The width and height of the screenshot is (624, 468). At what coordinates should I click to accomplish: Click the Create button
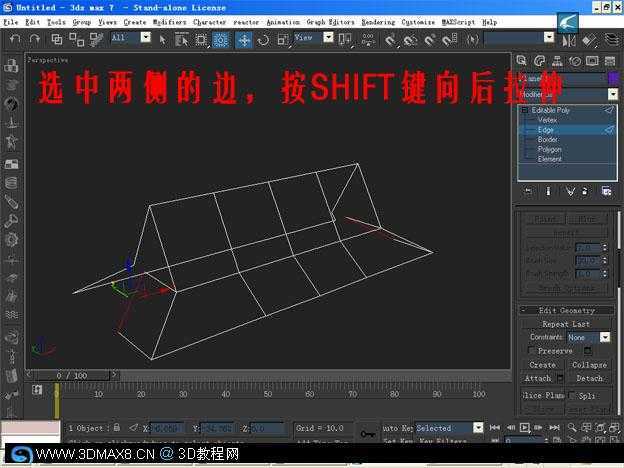[542, 365]
